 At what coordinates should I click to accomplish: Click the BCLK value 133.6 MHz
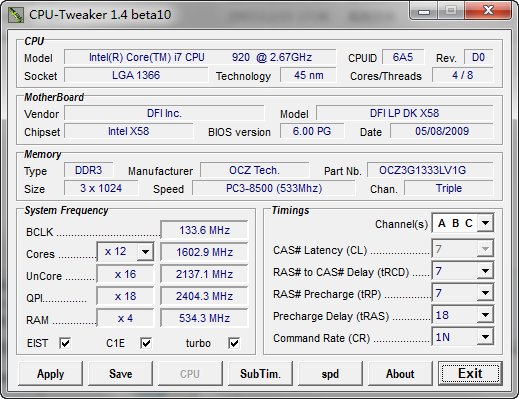[204, 230]
